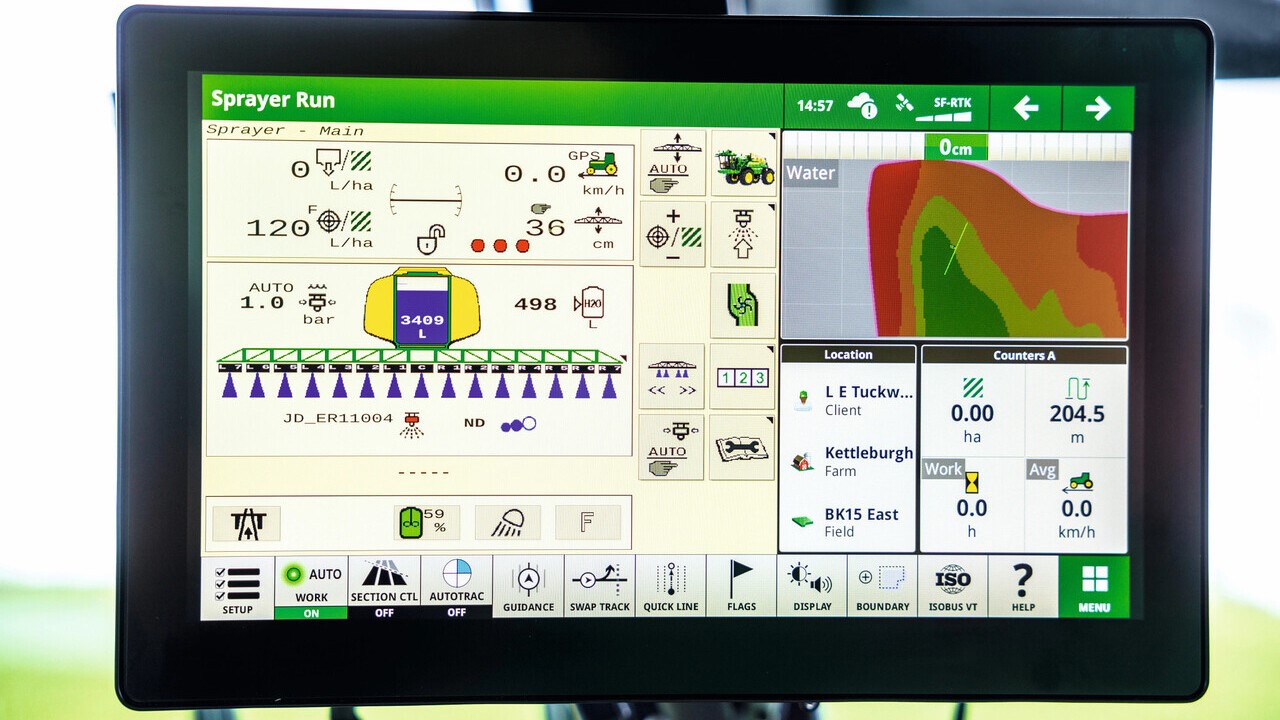
Task: Select client L E Tuckw... row
Action: click(x=848, y=400)
